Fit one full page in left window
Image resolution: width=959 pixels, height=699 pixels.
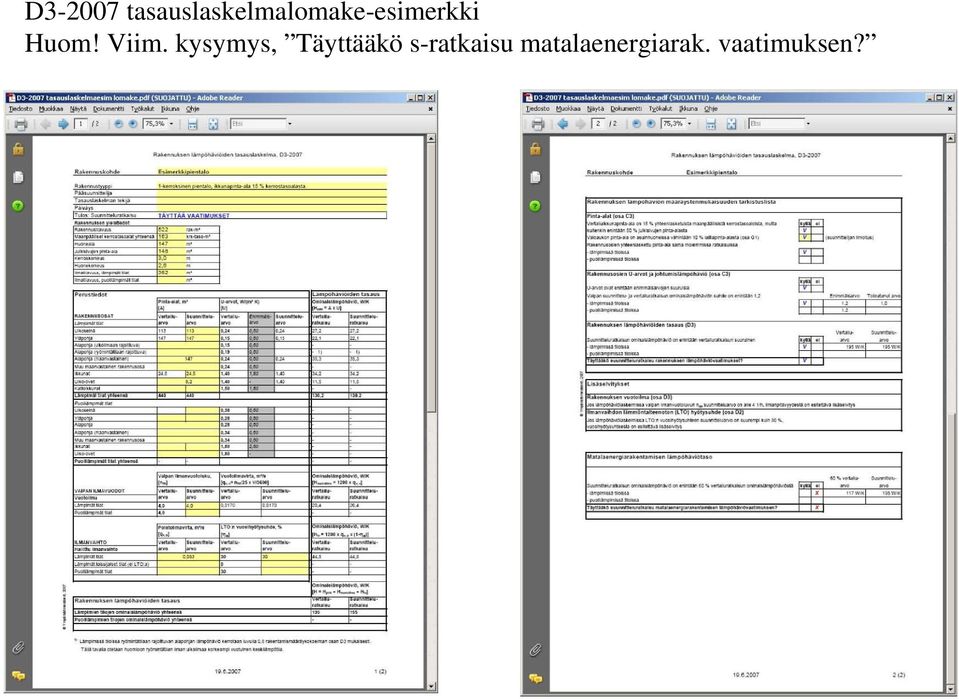point(213,124)
